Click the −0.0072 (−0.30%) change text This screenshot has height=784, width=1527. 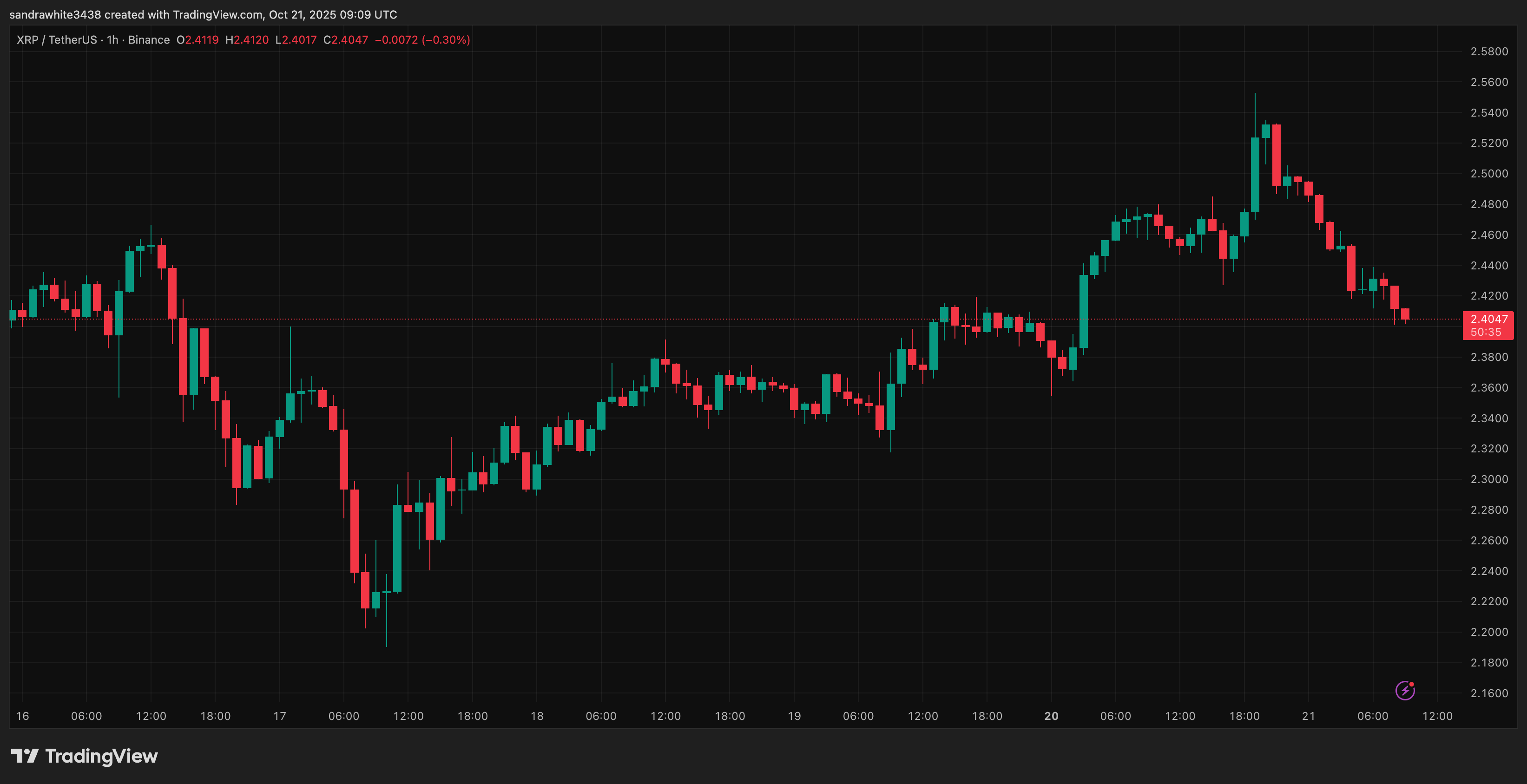coord(422,39)
